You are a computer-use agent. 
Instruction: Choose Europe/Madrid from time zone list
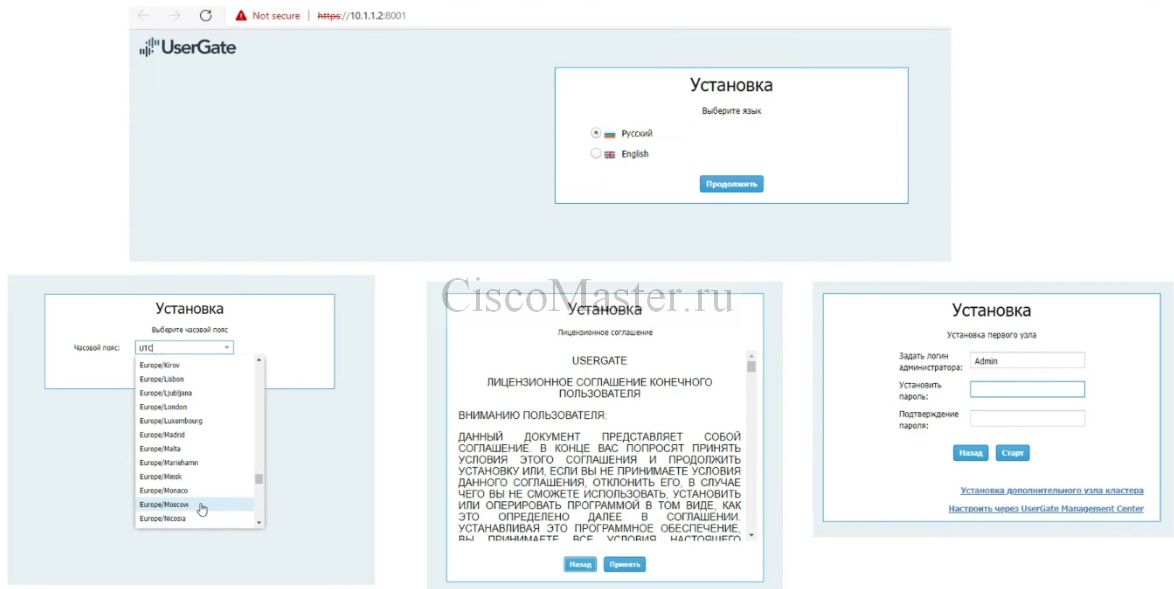[195, 435]
